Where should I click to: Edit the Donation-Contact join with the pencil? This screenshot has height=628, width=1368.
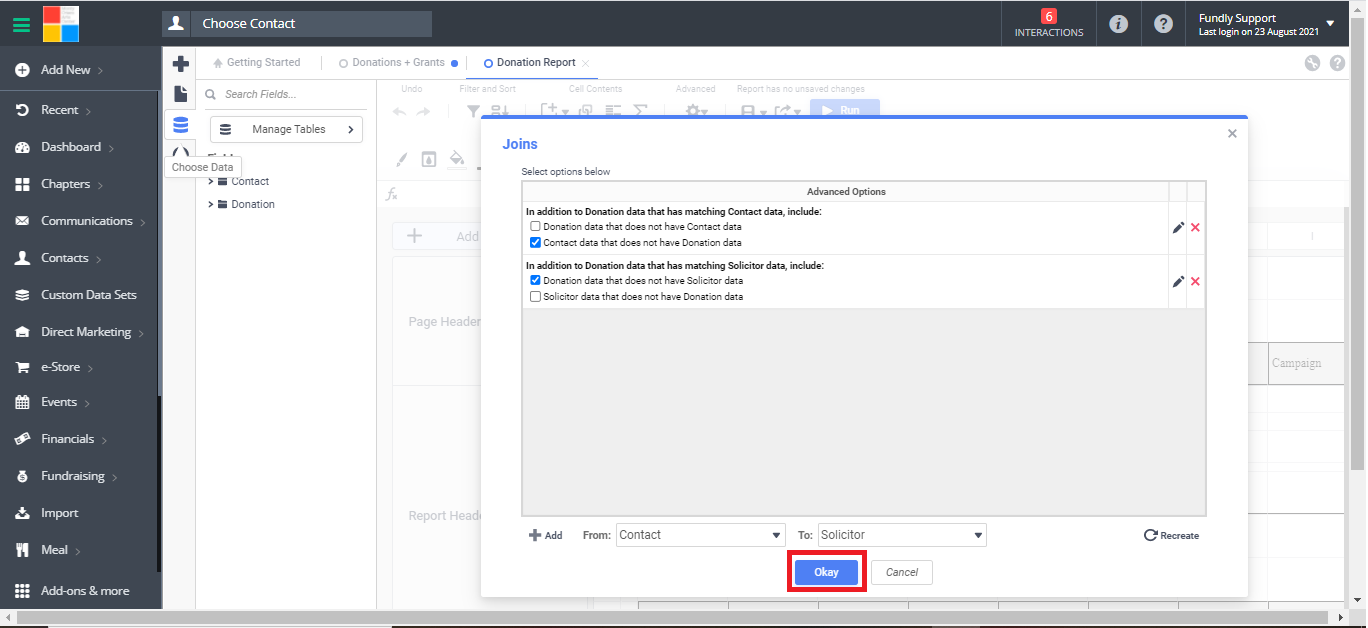coord(1178,228)
